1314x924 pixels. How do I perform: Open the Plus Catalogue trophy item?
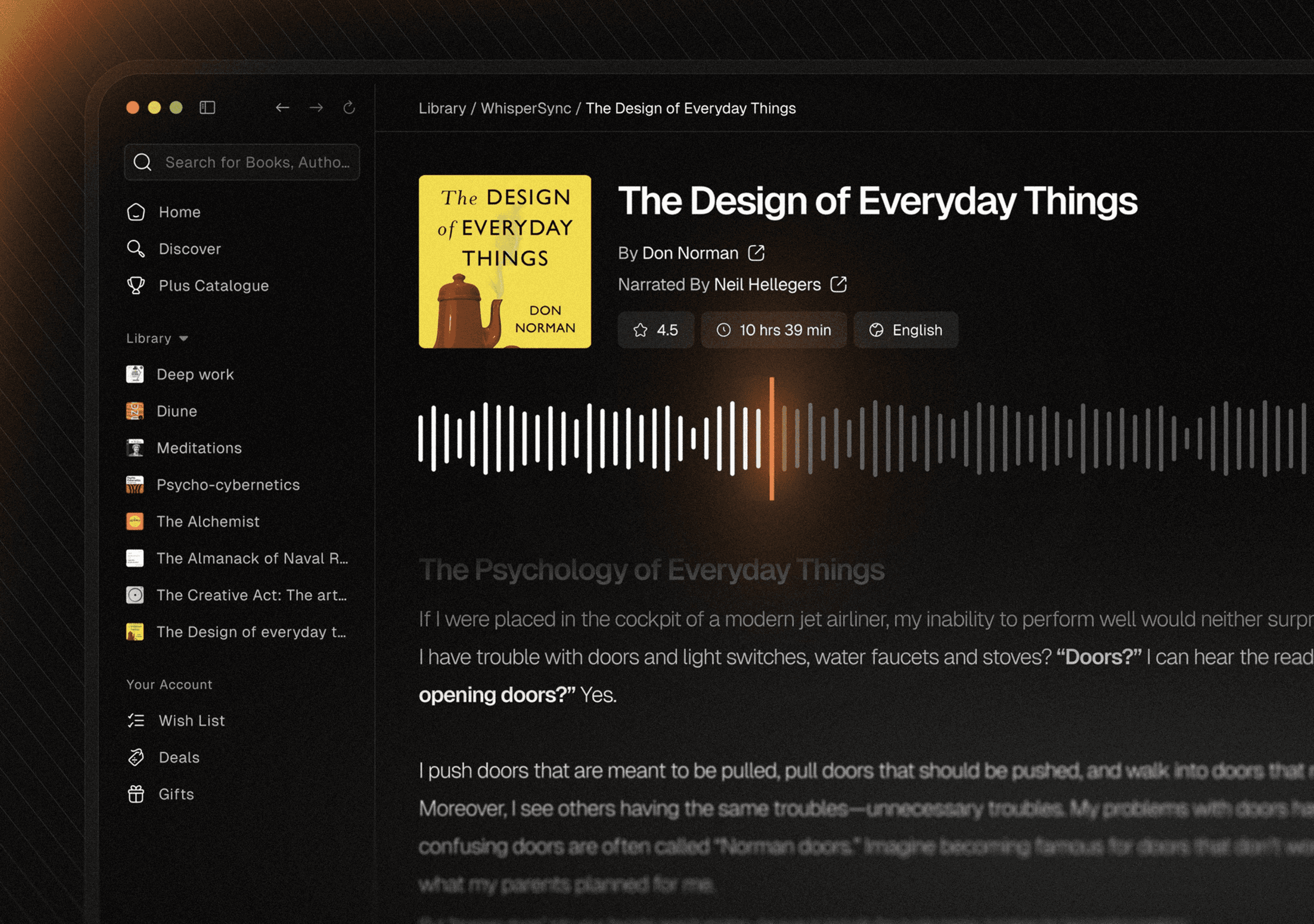pyautogui.click(x=213, y=285)
